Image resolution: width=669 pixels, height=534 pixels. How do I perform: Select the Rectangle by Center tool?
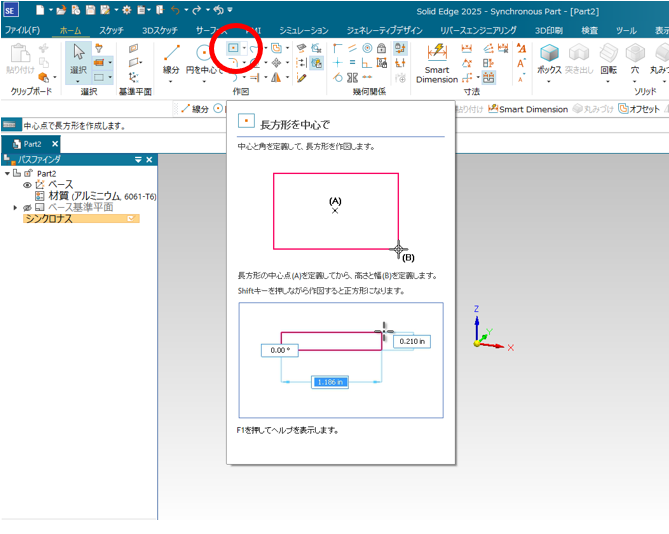[x=234, y=48]
